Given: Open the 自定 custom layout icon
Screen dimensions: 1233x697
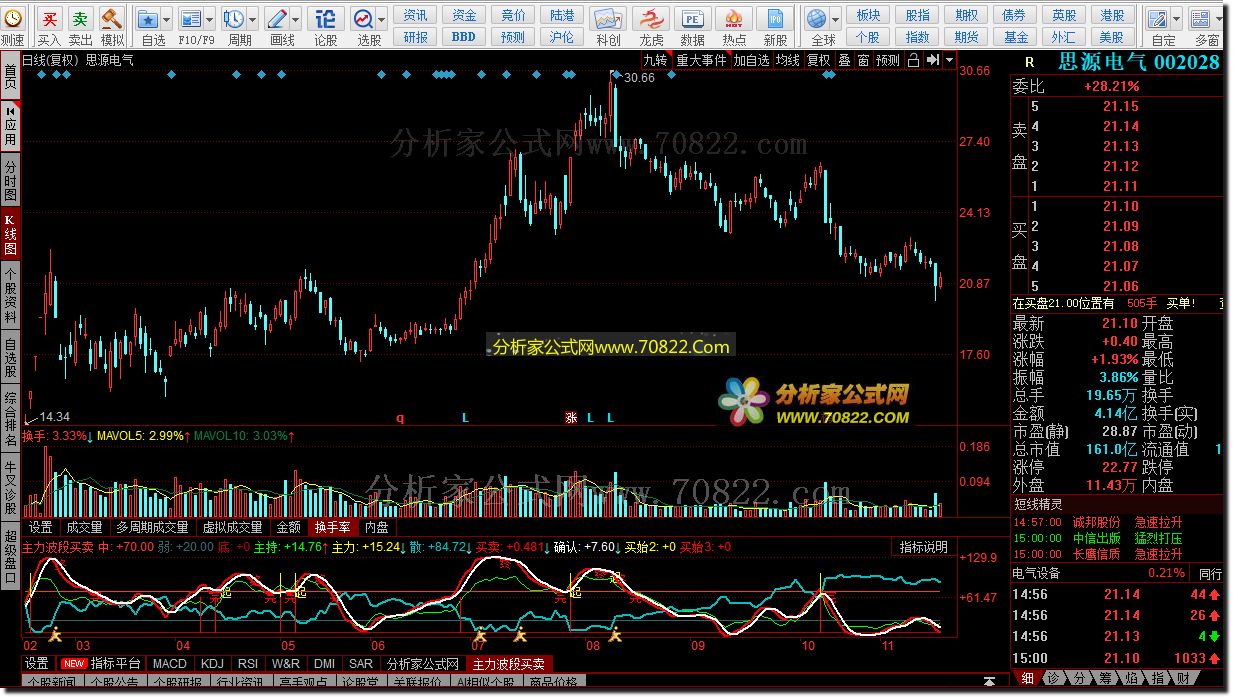Looking at the screenshot, I should 1157,18.
